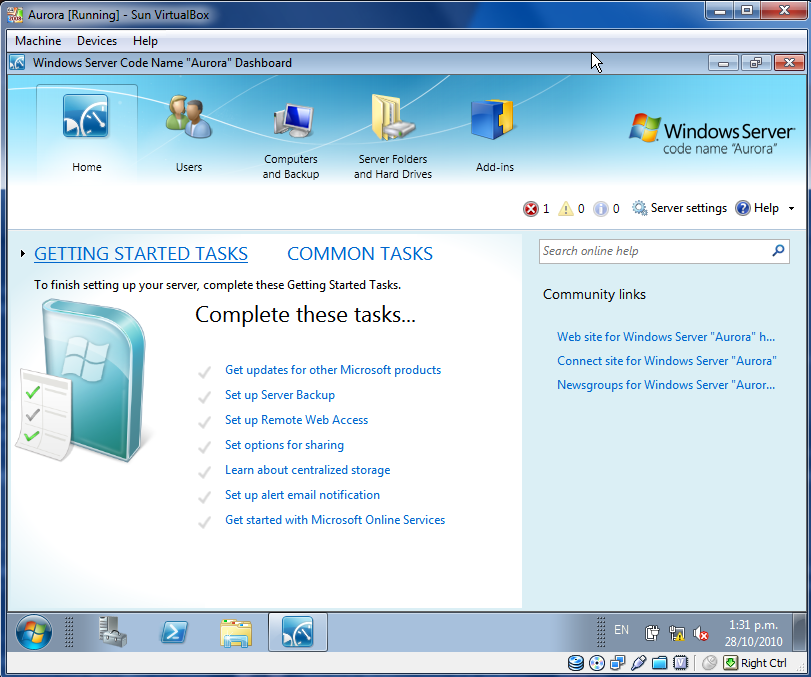Check off Set up Server Backup task
The image size is (811, 677).
tap(205, 396)
